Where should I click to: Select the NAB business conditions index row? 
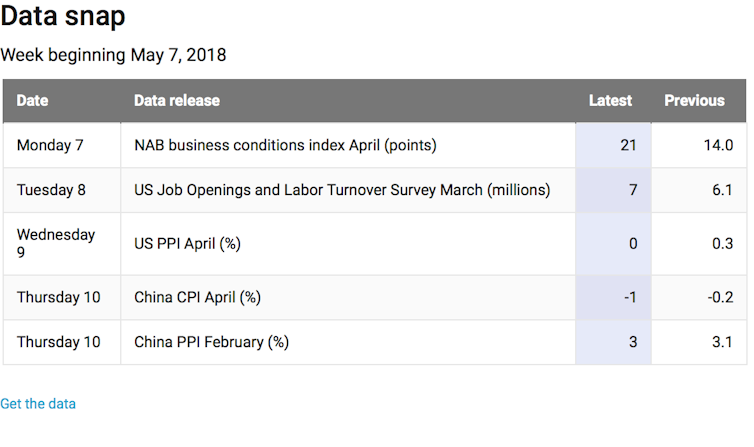point(285,146)
